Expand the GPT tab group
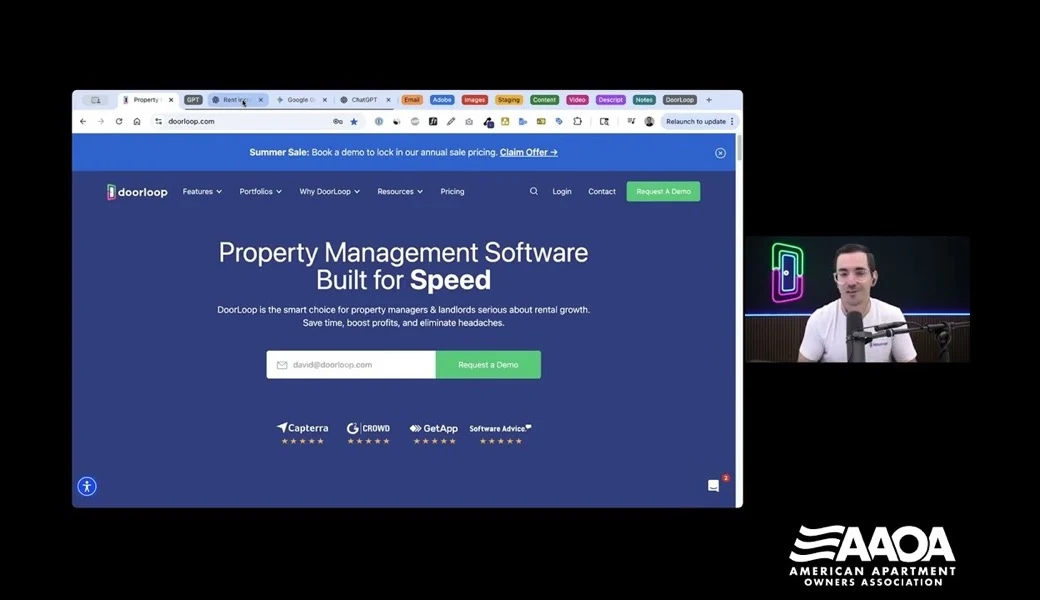The image size is (1040, 600). pos(193,100)
